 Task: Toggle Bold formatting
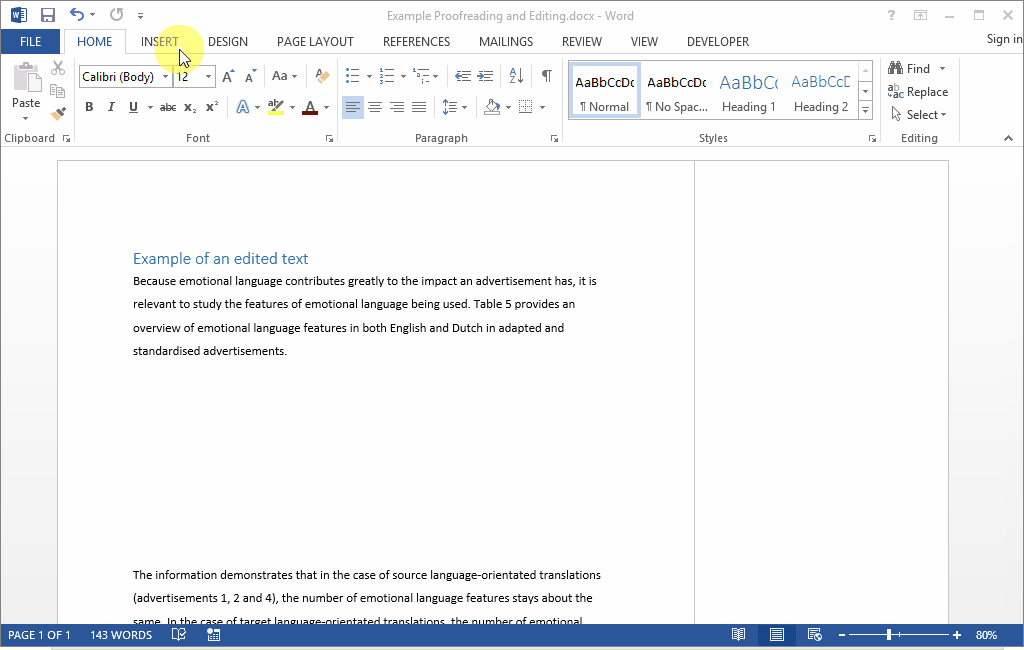89,107
